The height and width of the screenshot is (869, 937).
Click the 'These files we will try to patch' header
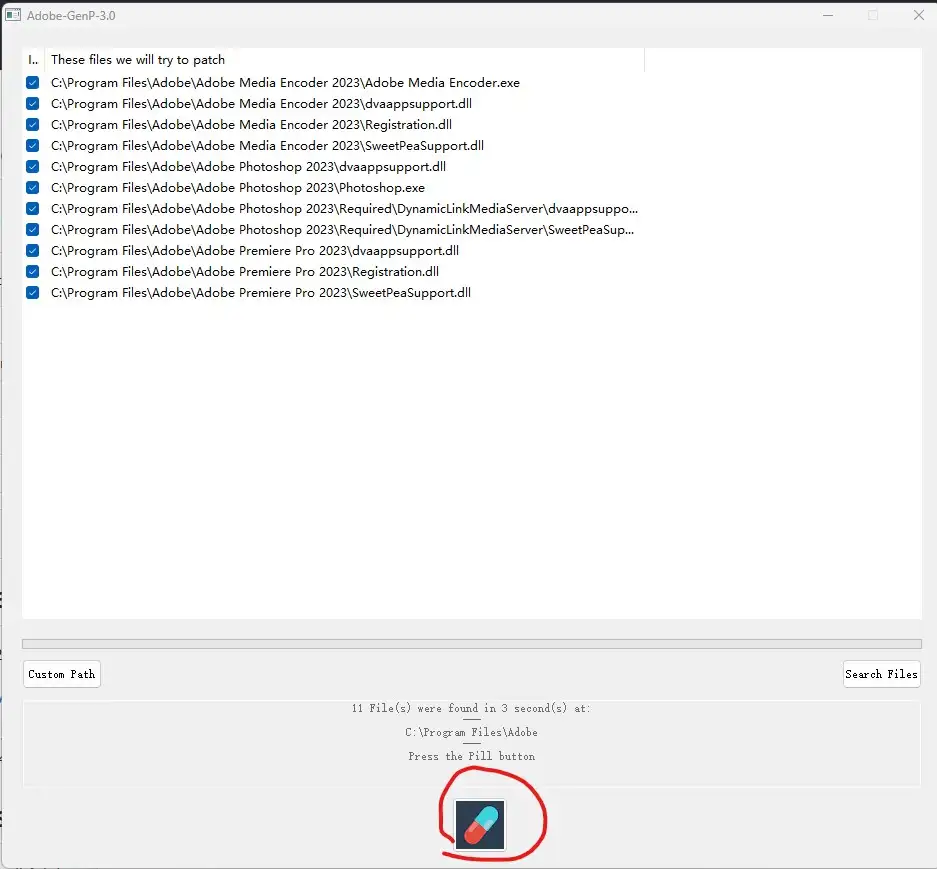138,59
